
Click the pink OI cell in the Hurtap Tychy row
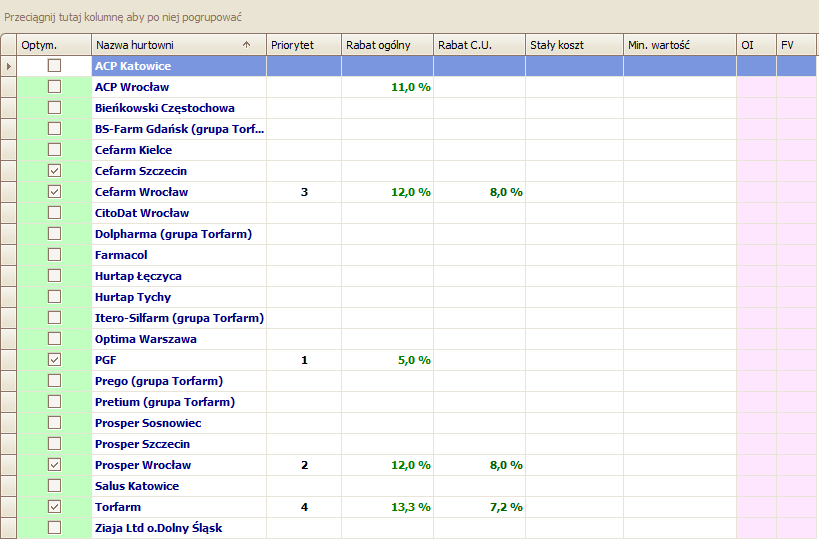point(756,297)
